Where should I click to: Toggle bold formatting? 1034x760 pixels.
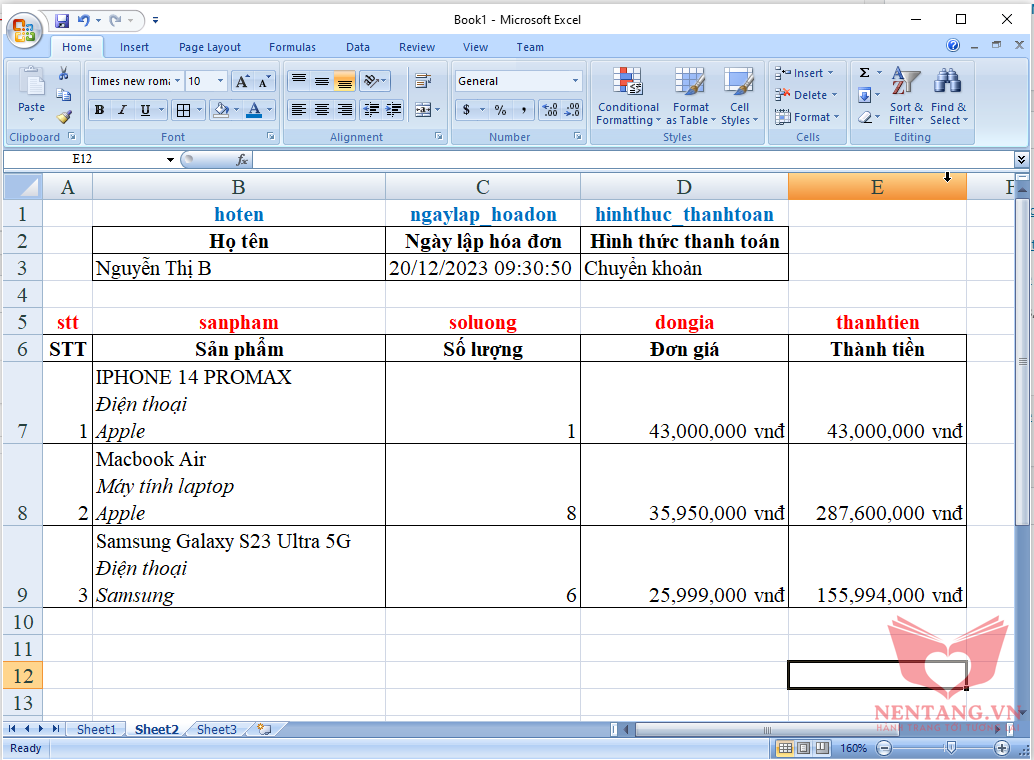point(99,110)
